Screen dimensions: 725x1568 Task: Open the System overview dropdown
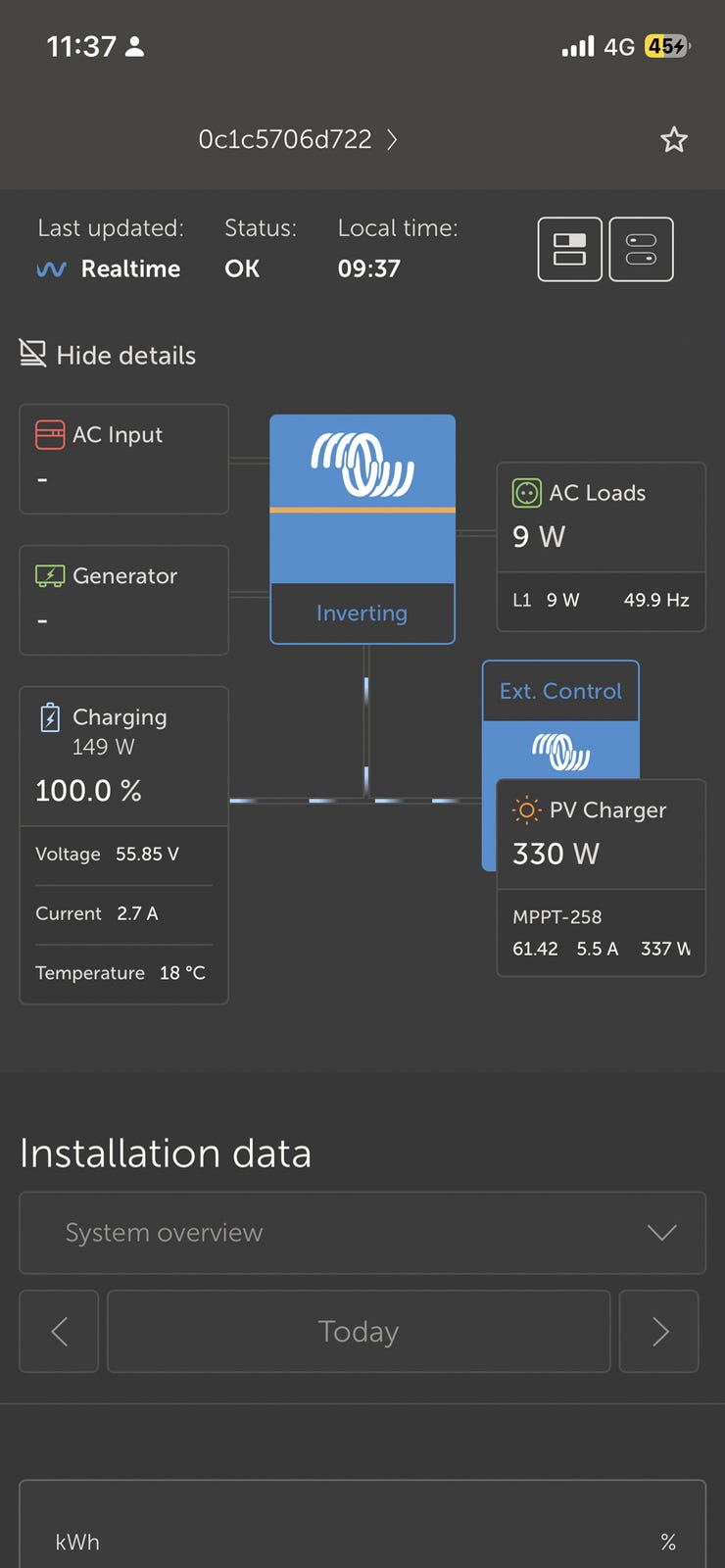point(362,1233)
